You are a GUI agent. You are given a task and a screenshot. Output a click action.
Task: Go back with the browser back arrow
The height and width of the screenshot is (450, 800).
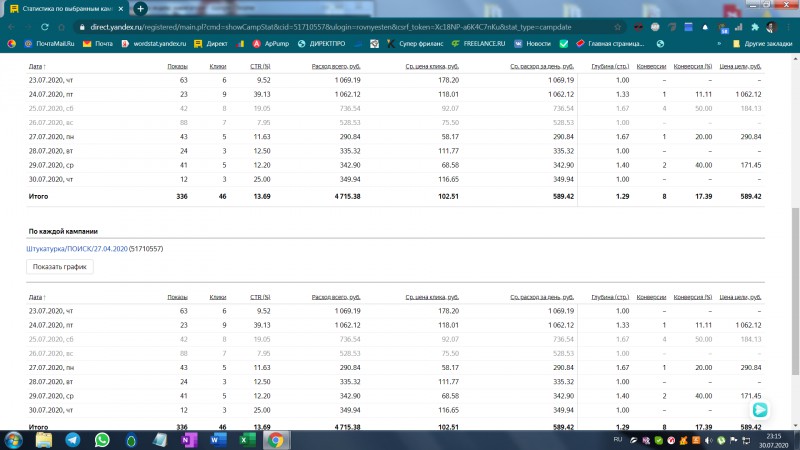pyautogui.click(x=11, y=27)
